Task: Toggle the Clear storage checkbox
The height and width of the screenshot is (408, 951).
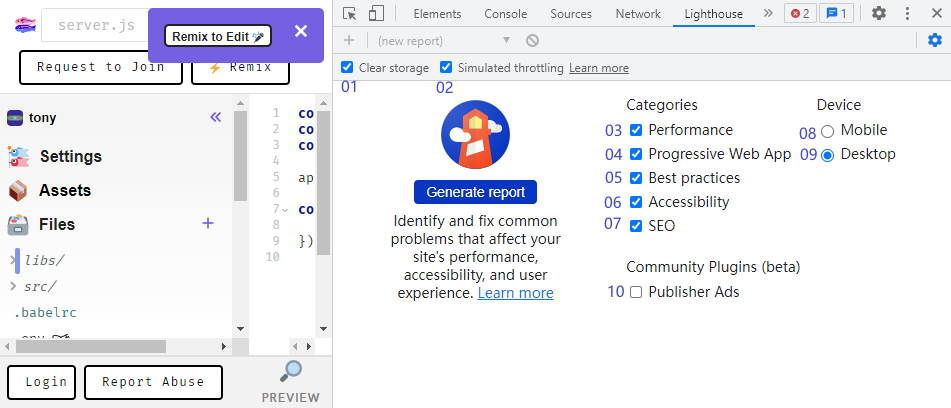Action: click(x=347, y=68)
